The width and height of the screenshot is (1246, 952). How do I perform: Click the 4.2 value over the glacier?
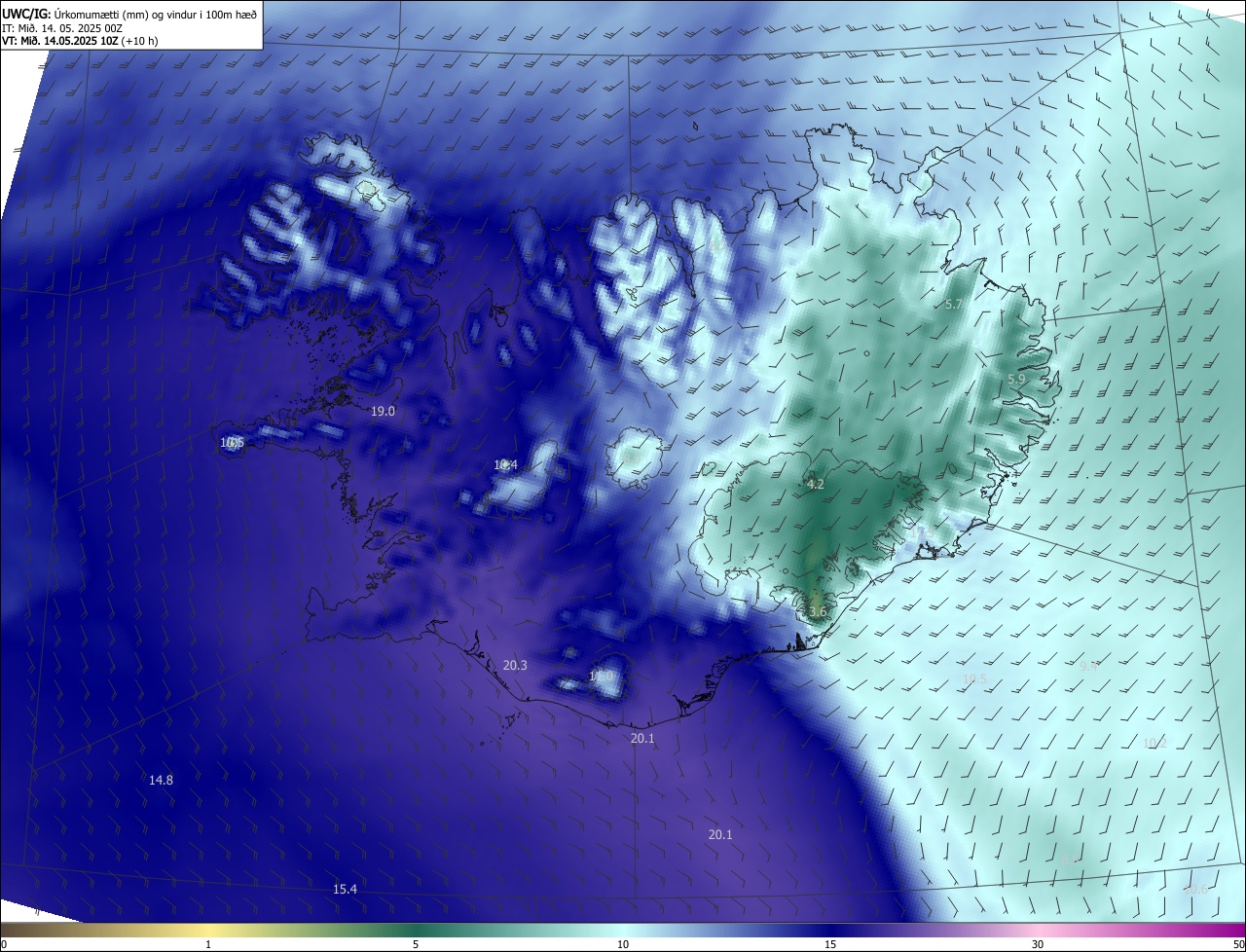coord(816,484)
